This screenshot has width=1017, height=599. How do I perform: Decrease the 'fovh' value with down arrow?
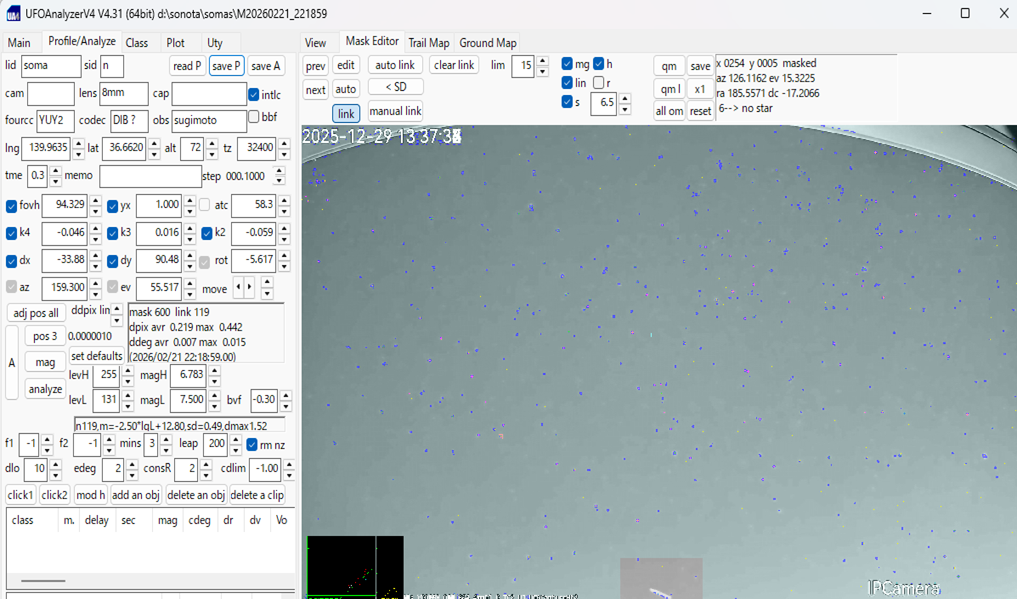95,211
